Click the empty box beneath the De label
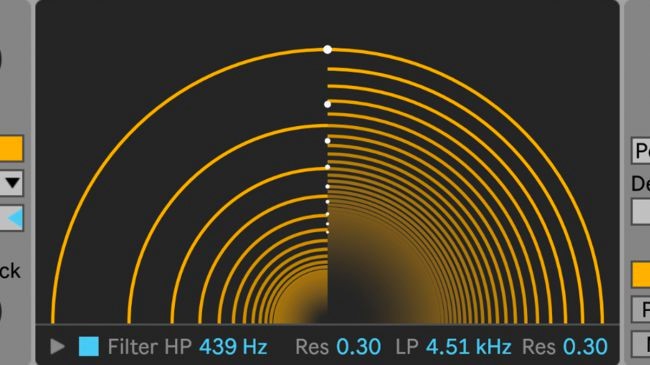The height and width of the screenshot is (365, 650). point(641,212)
